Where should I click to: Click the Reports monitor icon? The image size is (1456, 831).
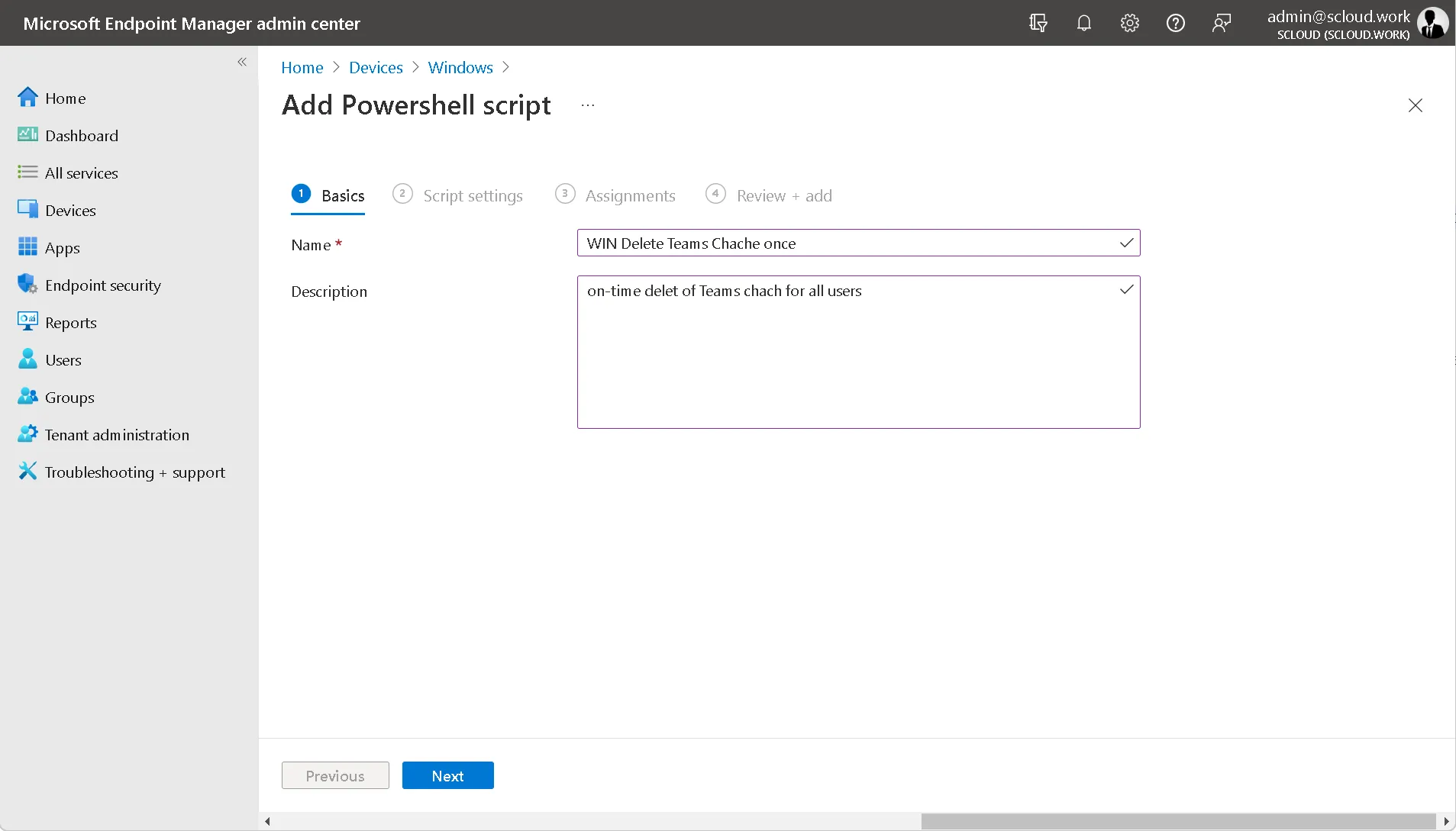[x=27, y=321]
